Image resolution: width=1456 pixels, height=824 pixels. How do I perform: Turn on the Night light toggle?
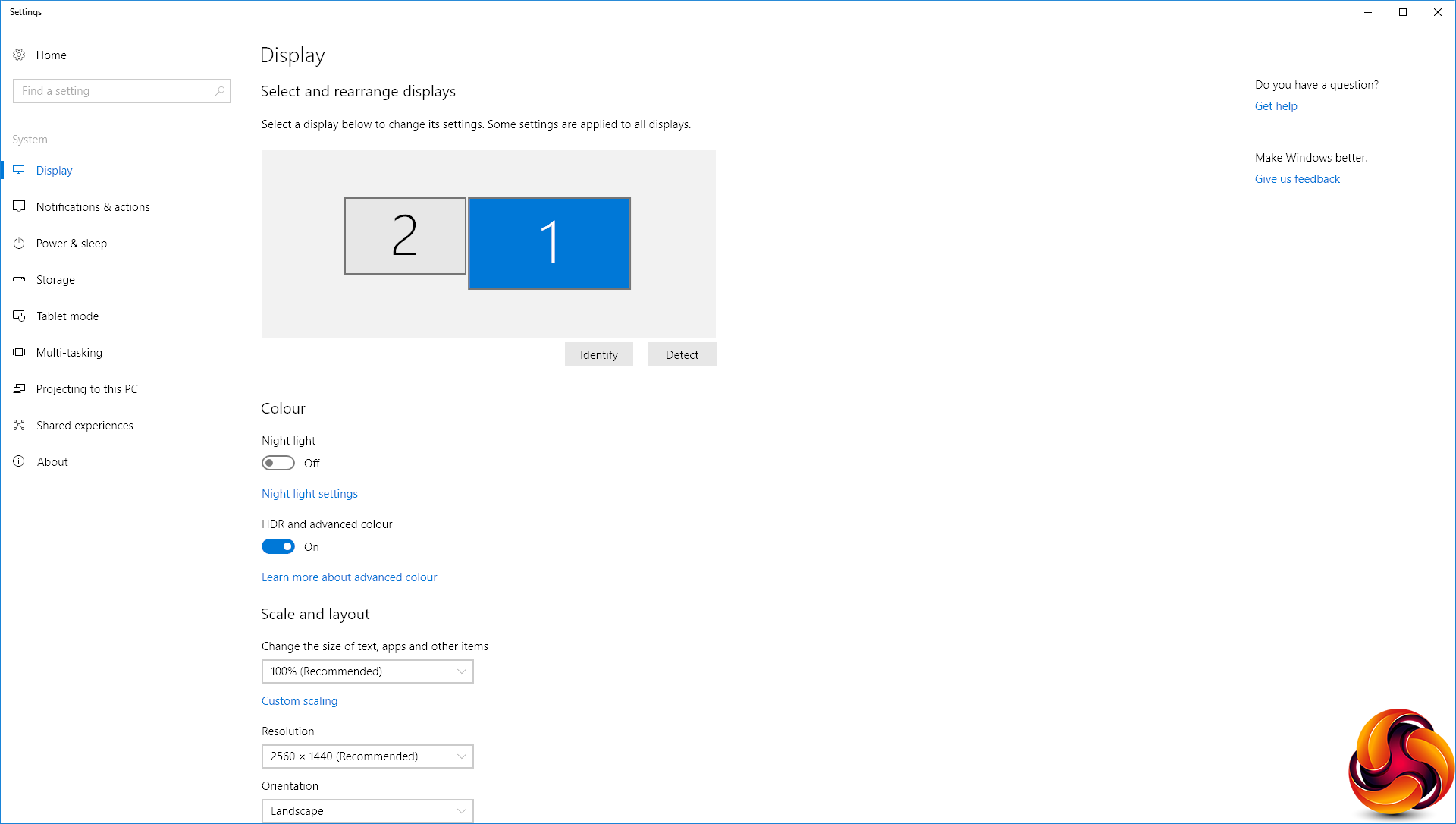pos(278,463)
